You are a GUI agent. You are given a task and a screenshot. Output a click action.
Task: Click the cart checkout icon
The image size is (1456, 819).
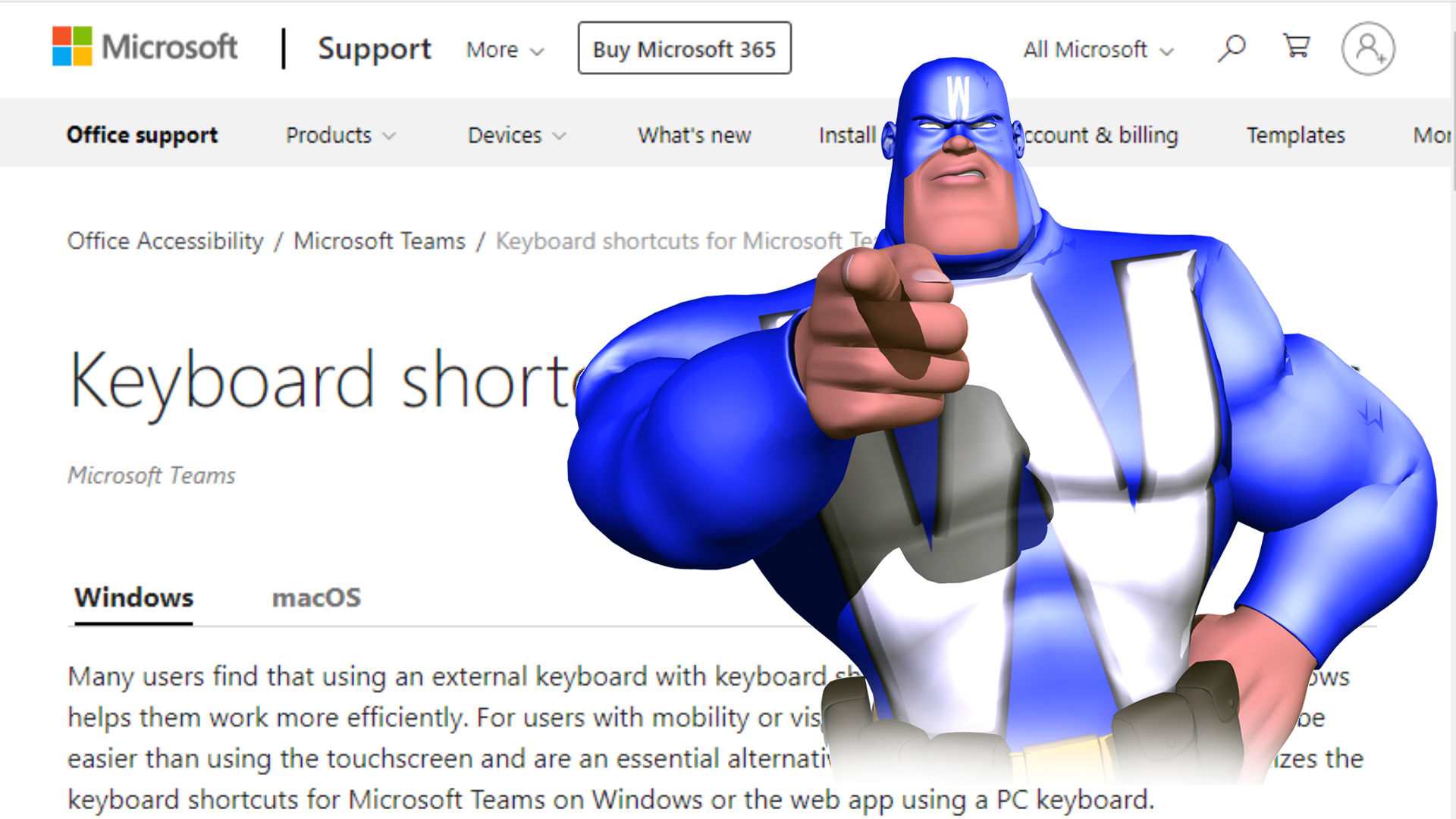point(1297,47)
